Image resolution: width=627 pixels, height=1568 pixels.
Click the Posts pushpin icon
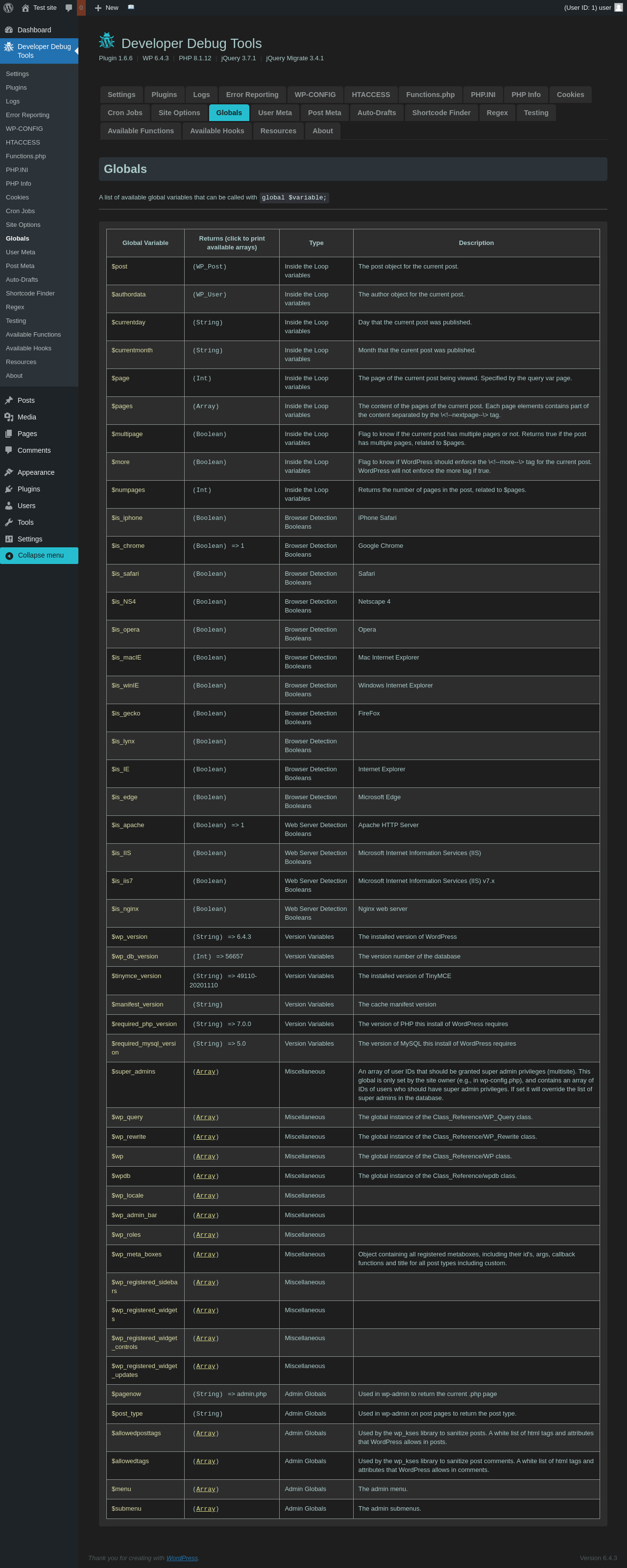coord(9,400)
